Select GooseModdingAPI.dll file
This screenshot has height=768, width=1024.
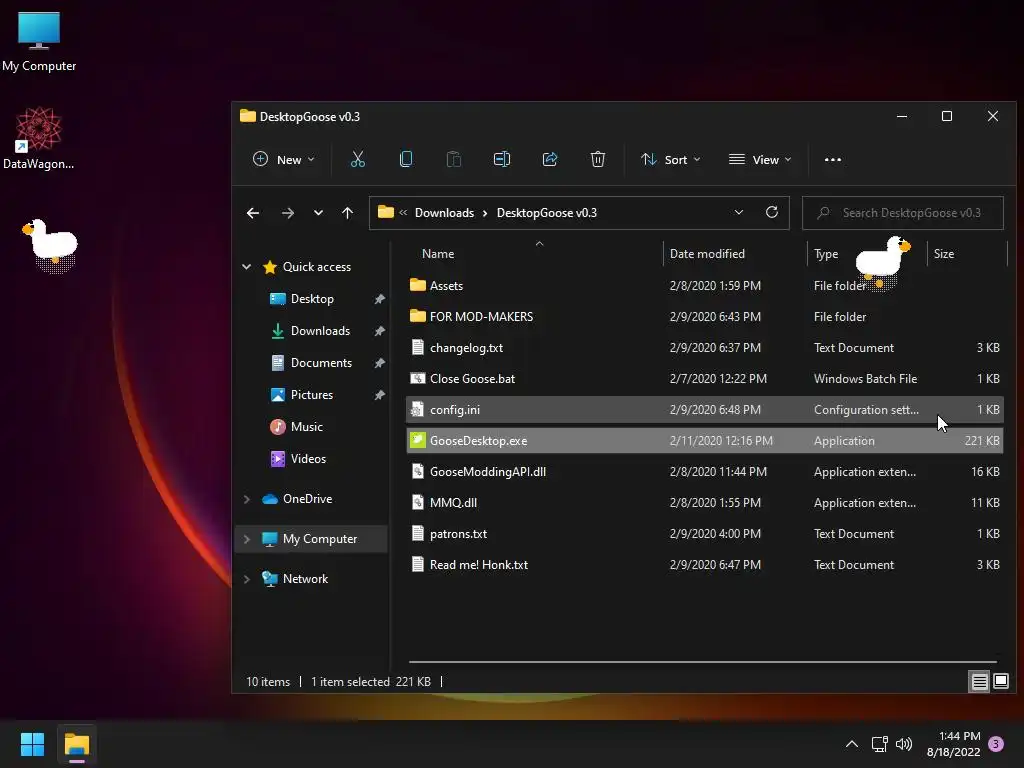pyautogui.click(x=704, y=472)
